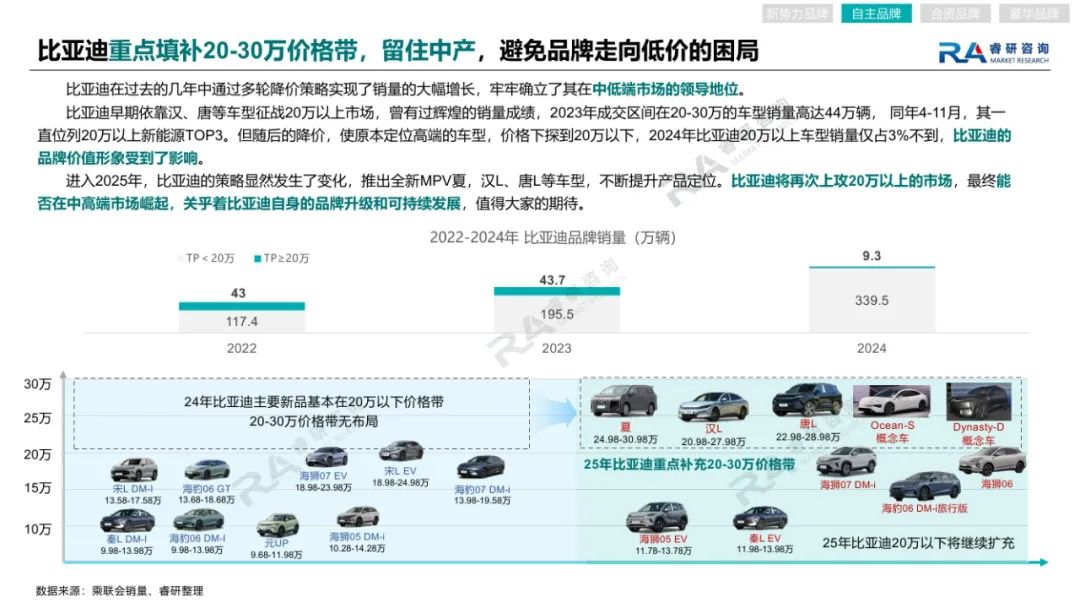This screenshot has height=608, width=1080.
Task: Click the 9.3 value above 2024 bar
Action: click(x=871, y=255)
